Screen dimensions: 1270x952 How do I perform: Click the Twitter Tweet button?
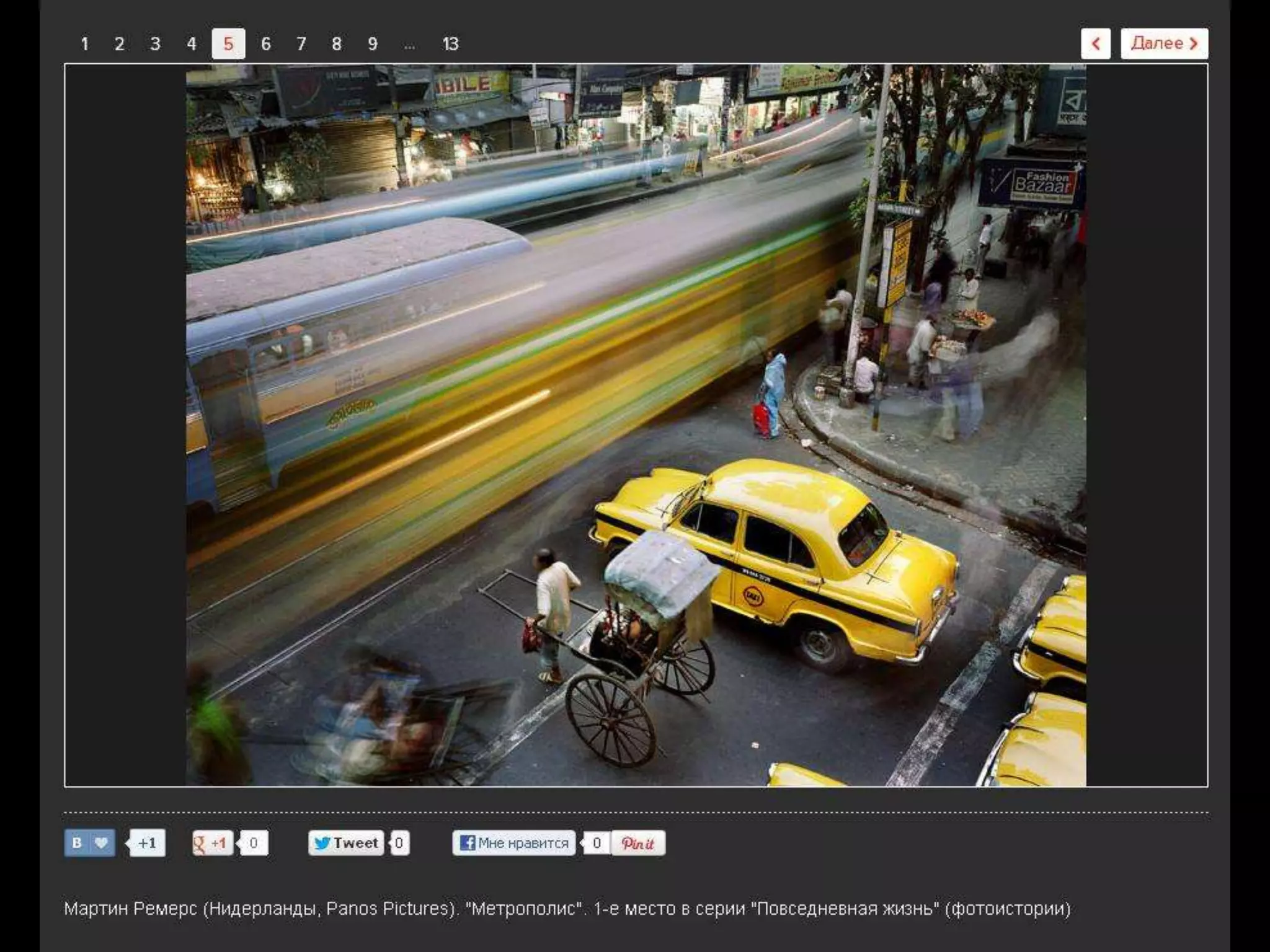pyautogui.click(x=346, y=843)
